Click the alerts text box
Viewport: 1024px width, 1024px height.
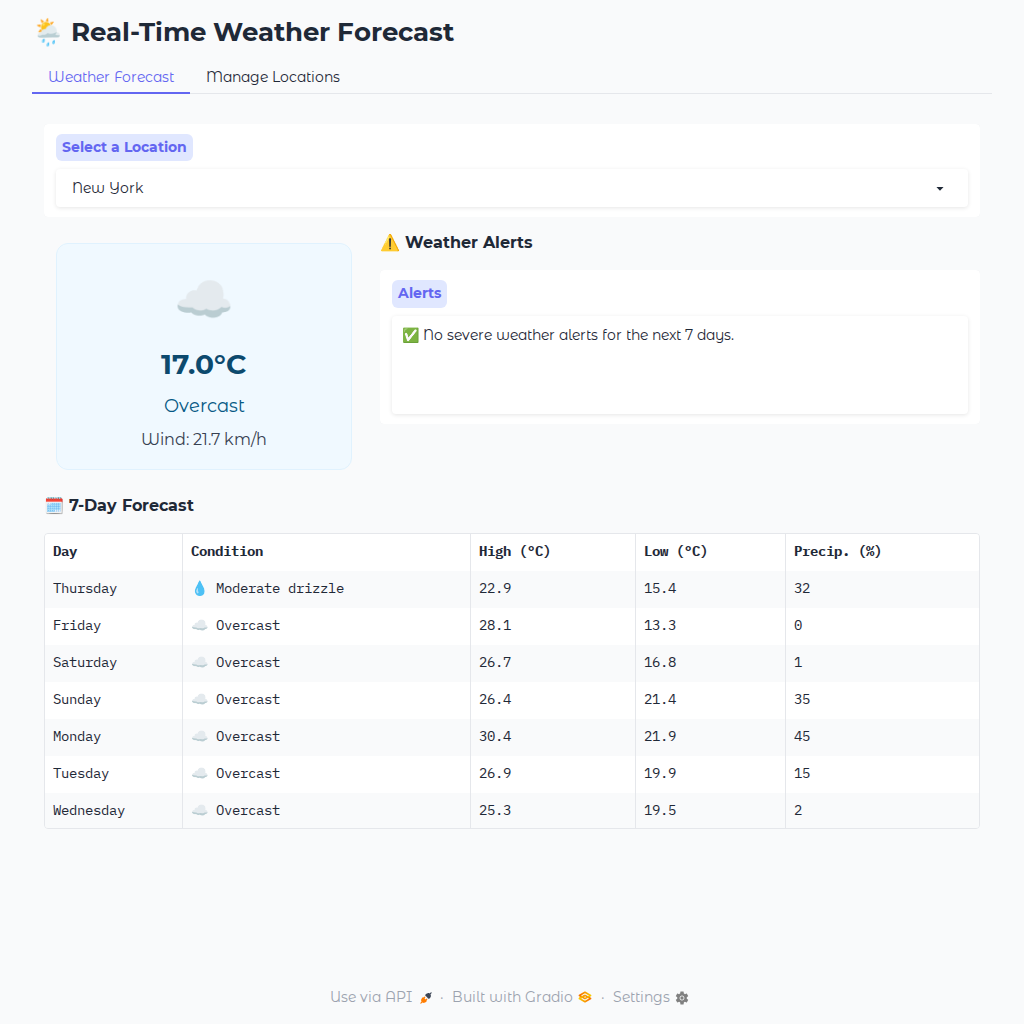click(680, 364)
